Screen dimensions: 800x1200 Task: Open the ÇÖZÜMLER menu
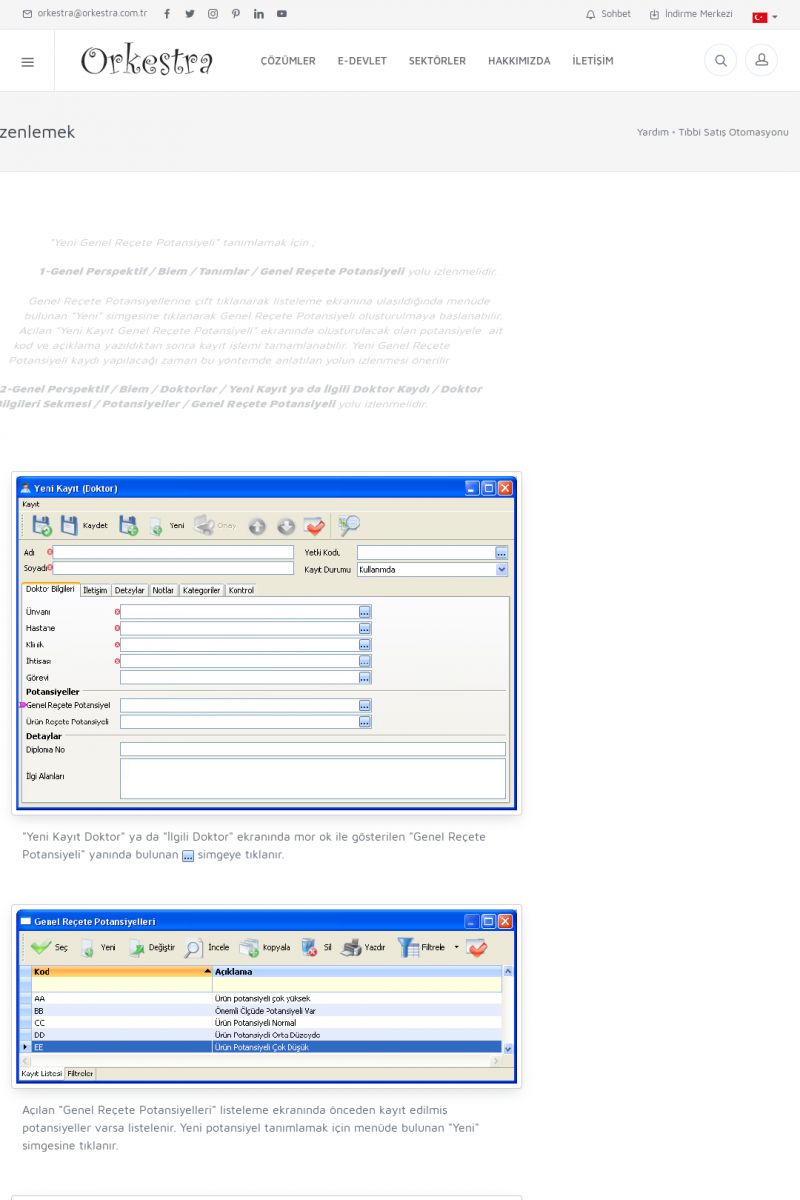[x=288, y=61]
